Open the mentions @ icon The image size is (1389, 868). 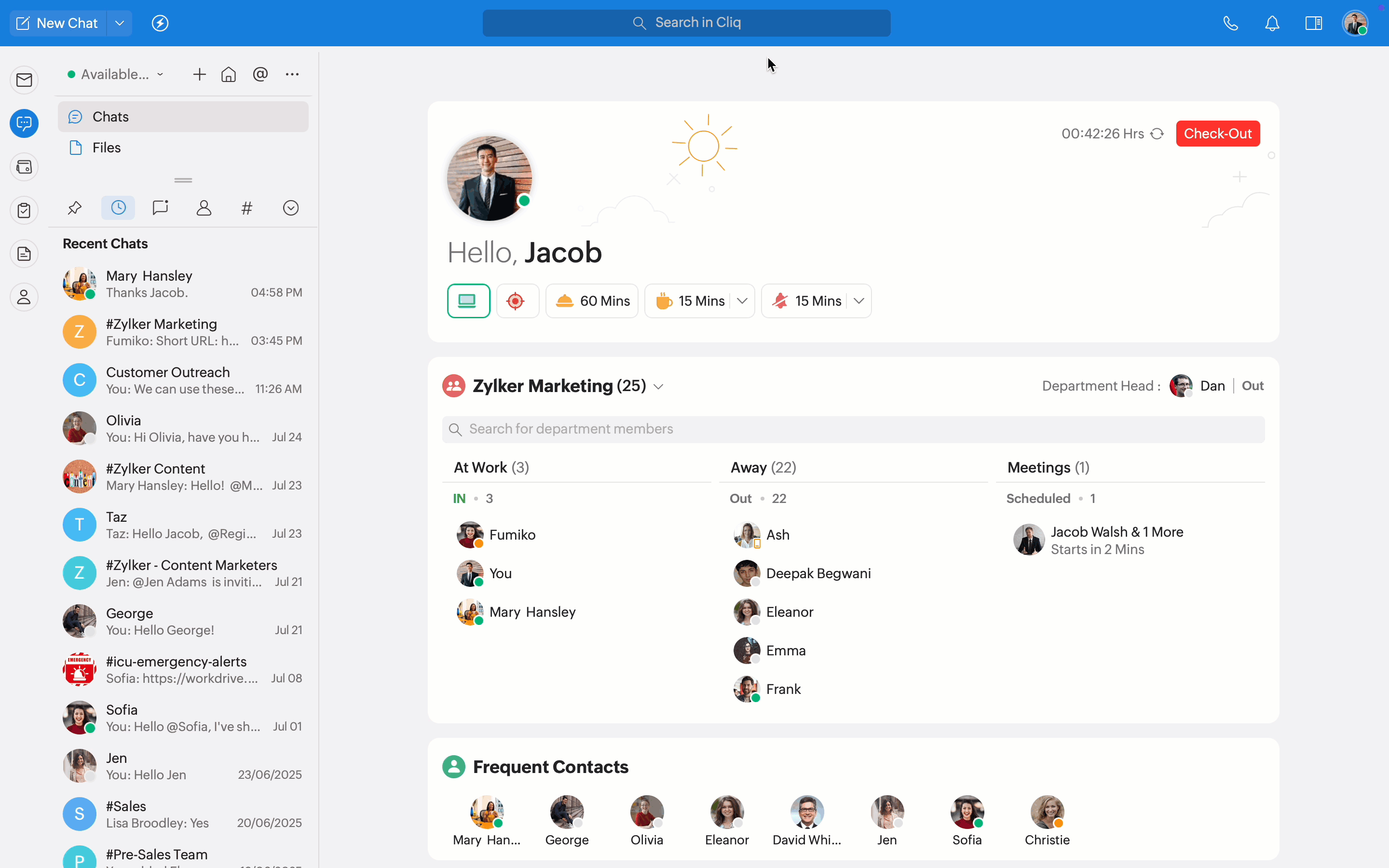pos(260,74)
